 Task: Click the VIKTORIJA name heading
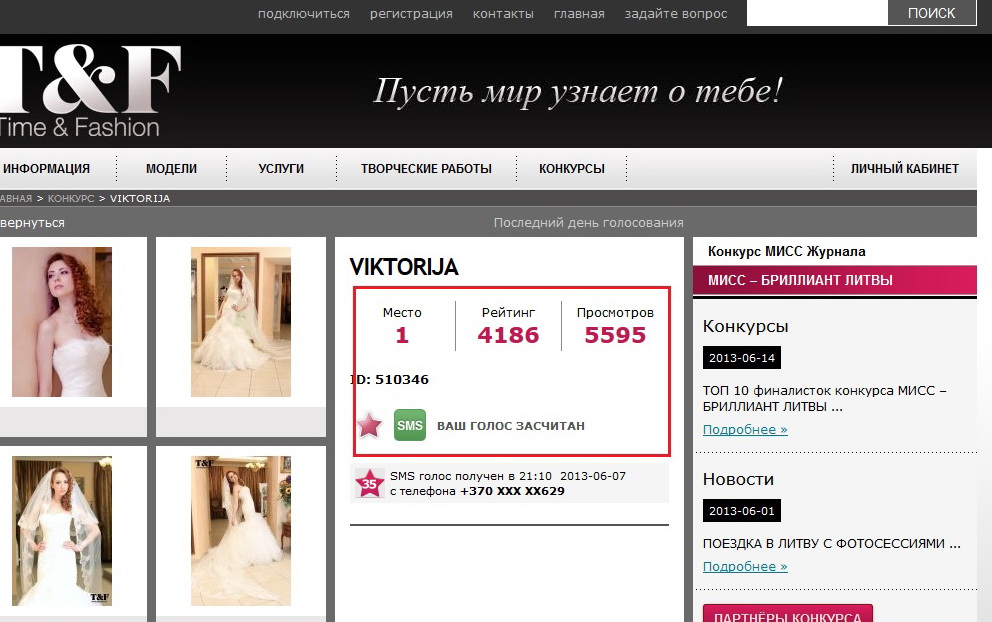coord(404,267)
